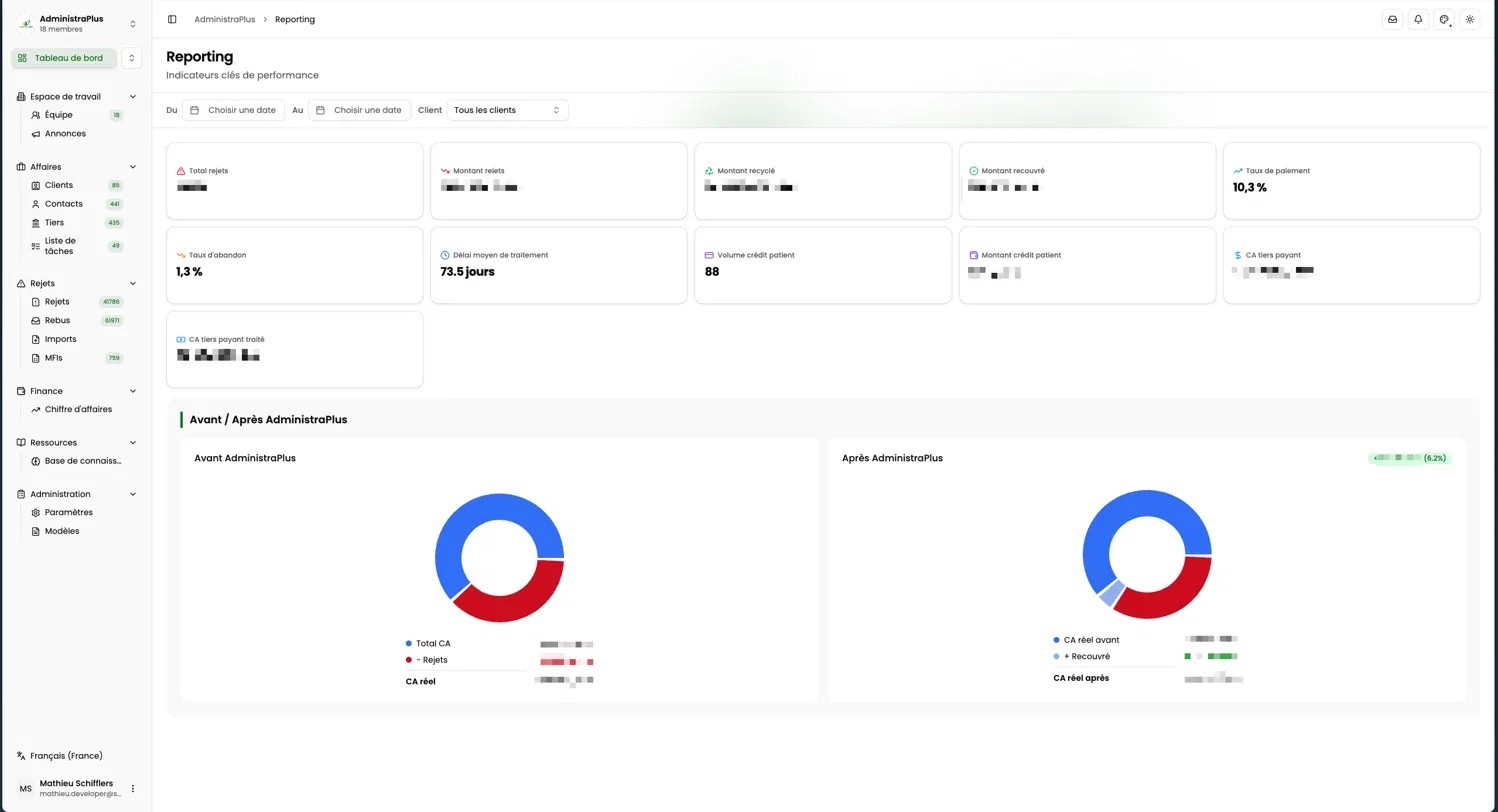This screenshot has width=1498, height=812.
Task: Open the color palette theme icon
Action: (1444, 19)
